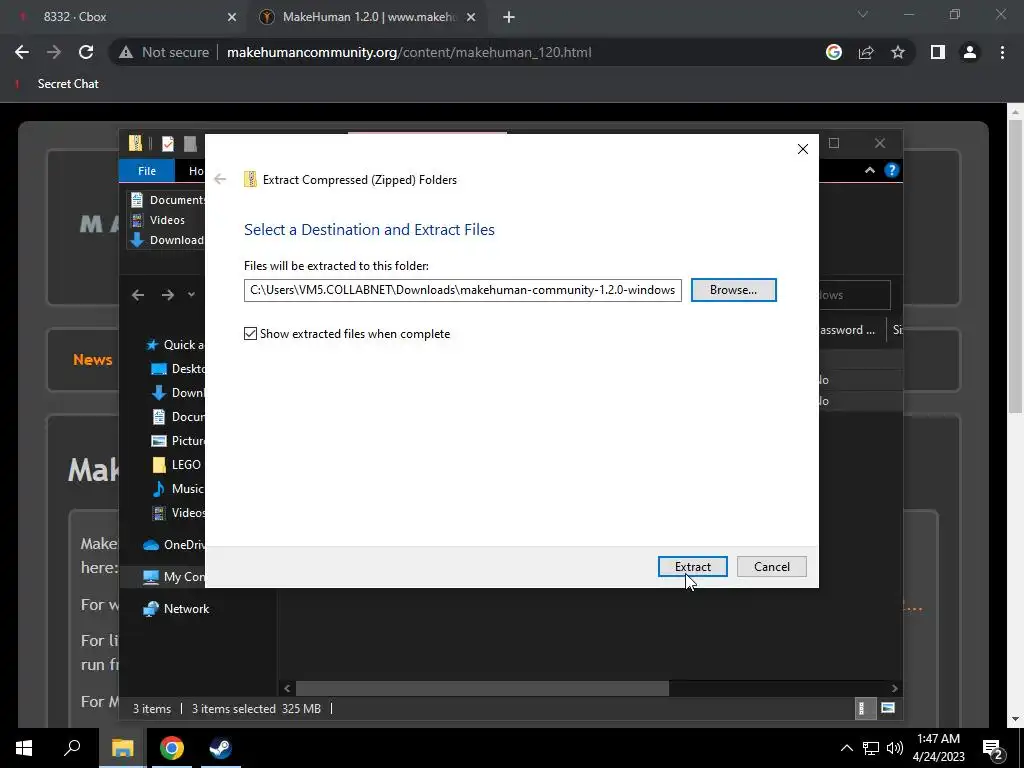Open recent locations dropdown in File Explorer
The height and width of the screenshot is (768, 1024).
(x=191, y=295)
